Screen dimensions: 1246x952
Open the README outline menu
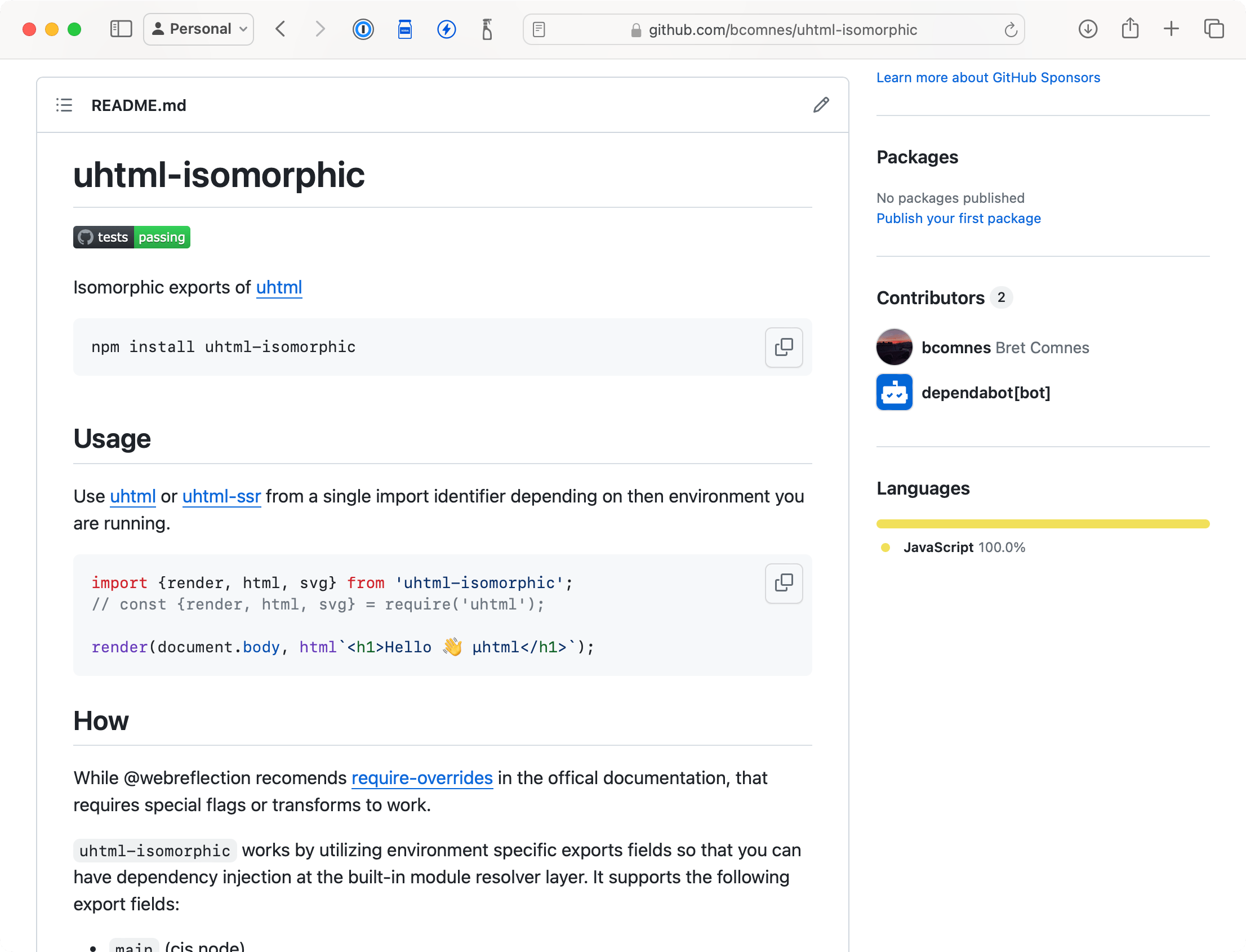(x=64, y=105)
